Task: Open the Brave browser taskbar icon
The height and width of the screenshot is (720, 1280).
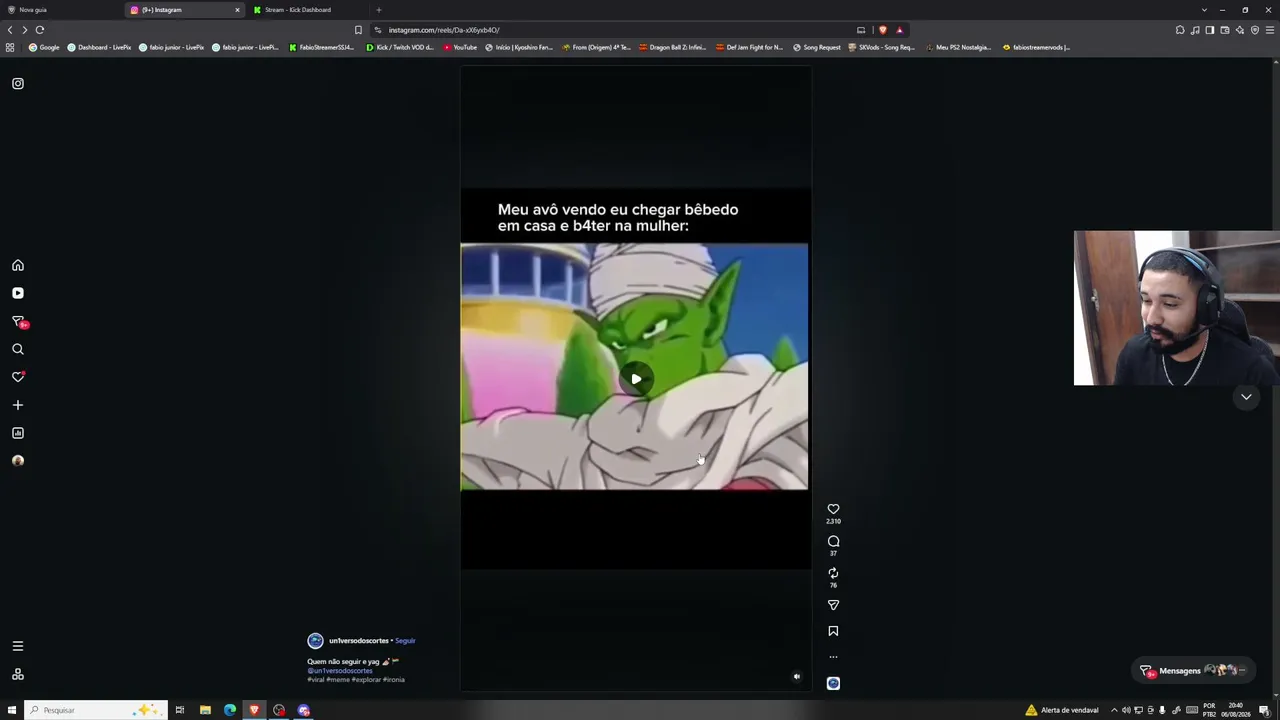Action: point(254,710)
